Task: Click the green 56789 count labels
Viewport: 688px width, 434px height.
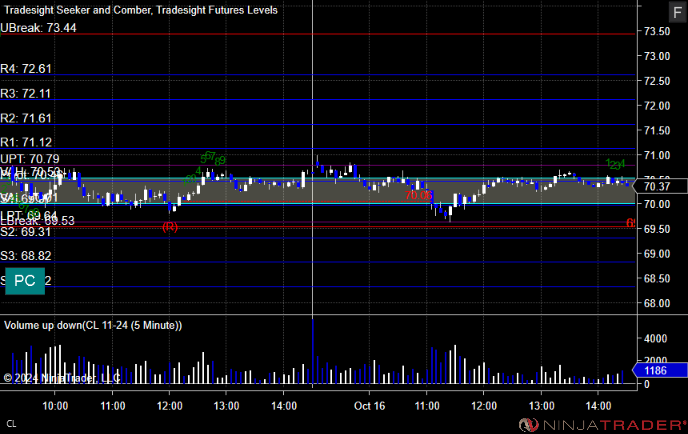Action: 213,158
